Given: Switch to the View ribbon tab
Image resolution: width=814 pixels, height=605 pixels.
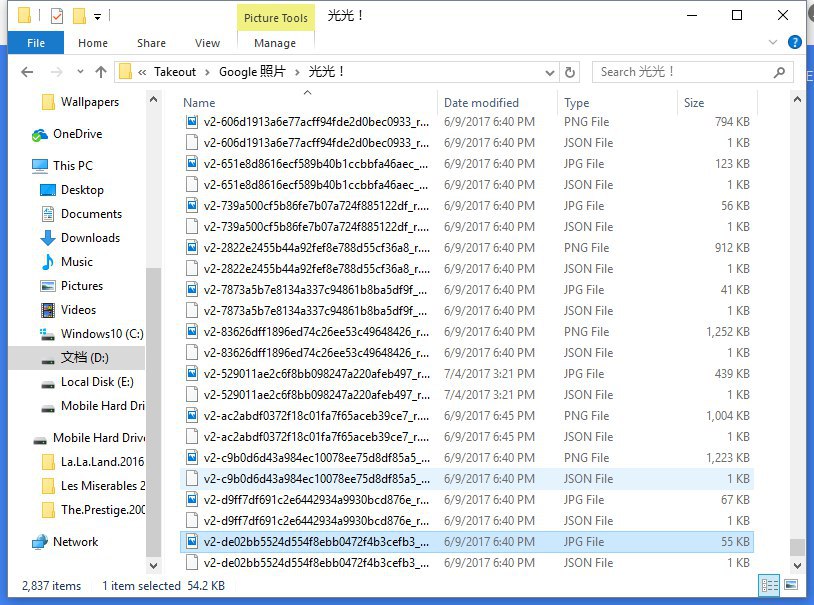Looking at the screenshot, I should (x=207, y=43).
